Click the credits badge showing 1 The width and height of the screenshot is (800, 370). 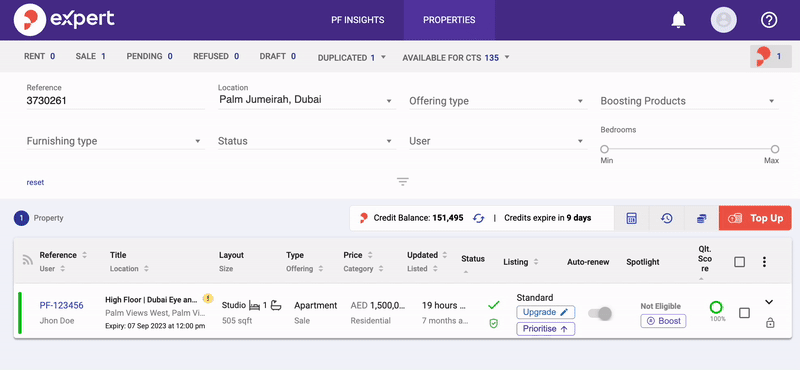770,57
